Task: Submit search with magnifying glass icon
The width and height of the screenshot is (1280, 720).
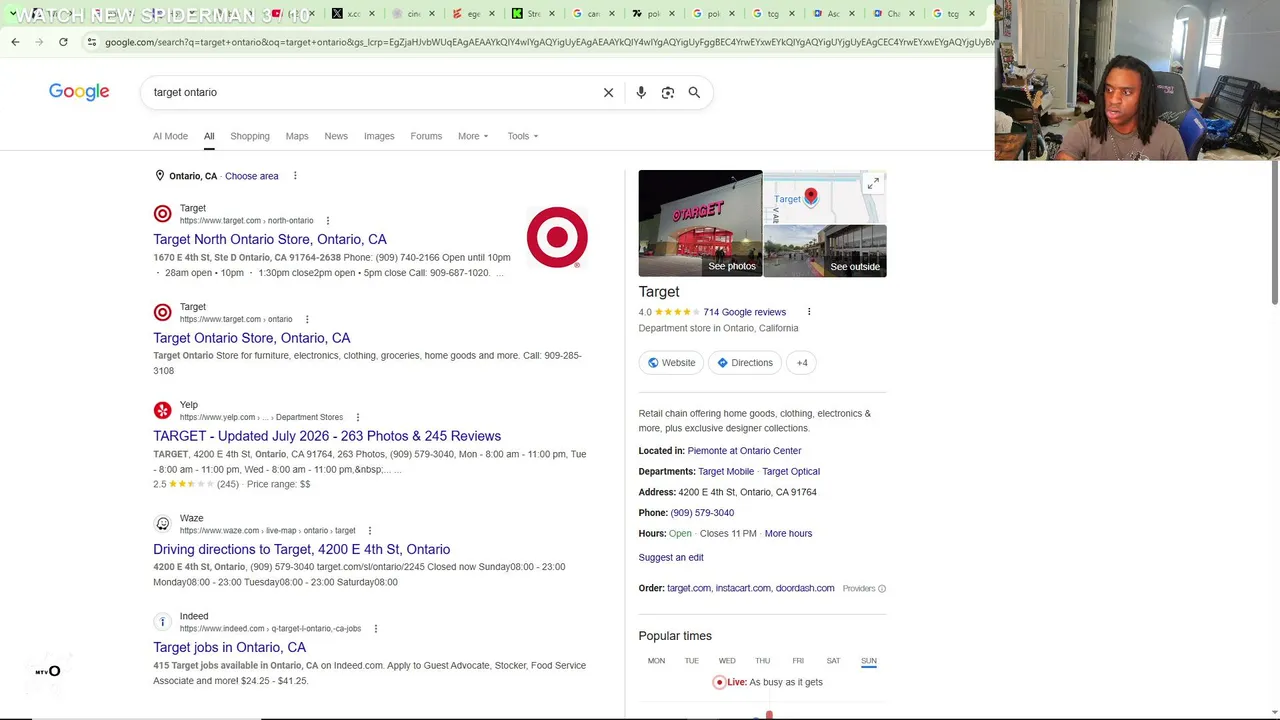Action: pos(694,92)
